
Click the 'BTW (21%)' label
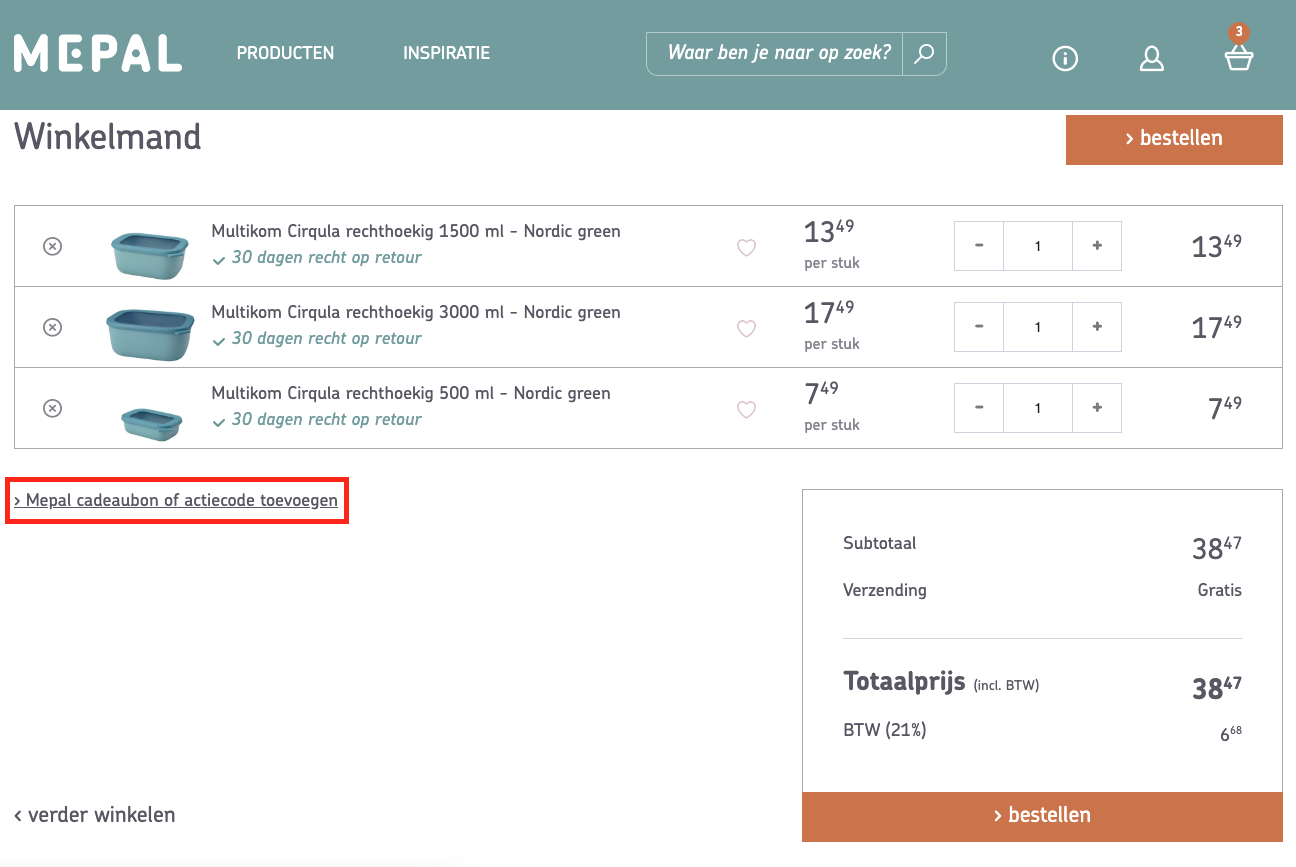[x=885, y=730]
